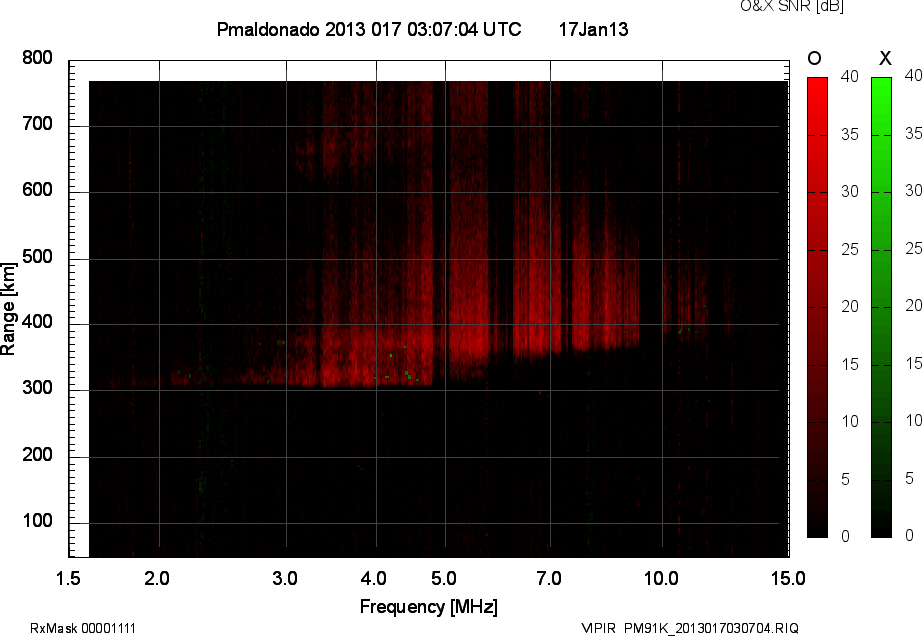The height and width of the screenshot is (636, 922).
Task: Click the 1.5 tick on the frequency axis
Action: pos(68,578)
